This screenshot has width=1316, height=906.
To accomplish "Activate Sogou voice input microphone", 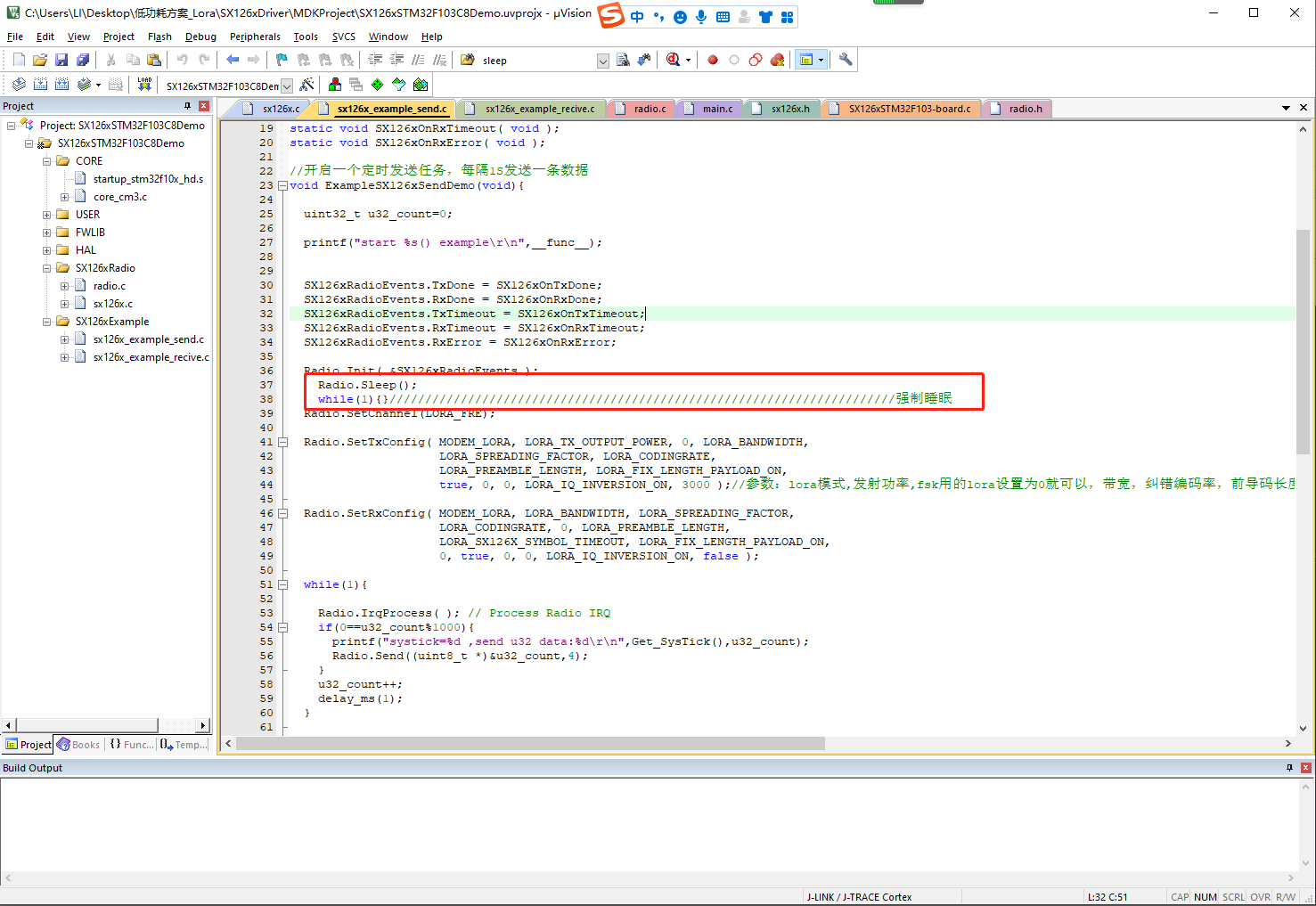I will [x=701, y=16].
